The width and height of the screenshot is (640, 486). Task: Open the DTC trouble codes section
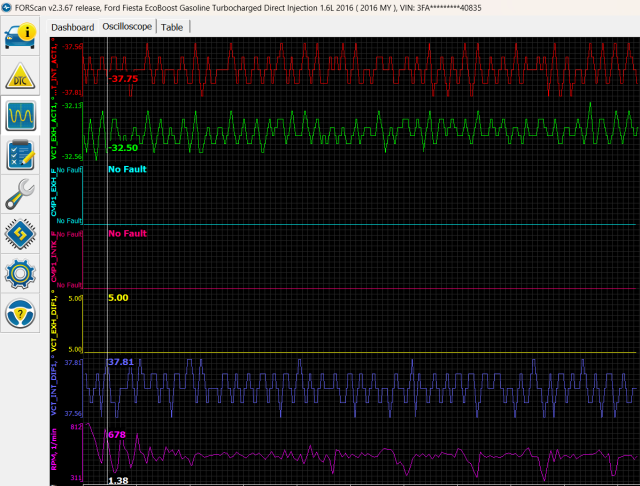22,75
